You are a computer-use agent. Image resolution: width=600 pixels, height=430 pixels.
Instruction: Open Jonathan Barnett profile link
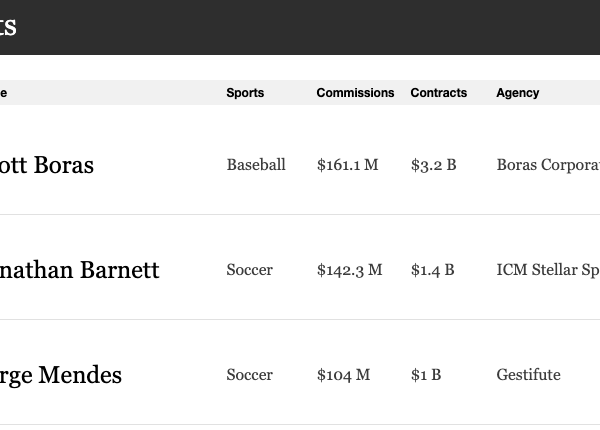79,270
